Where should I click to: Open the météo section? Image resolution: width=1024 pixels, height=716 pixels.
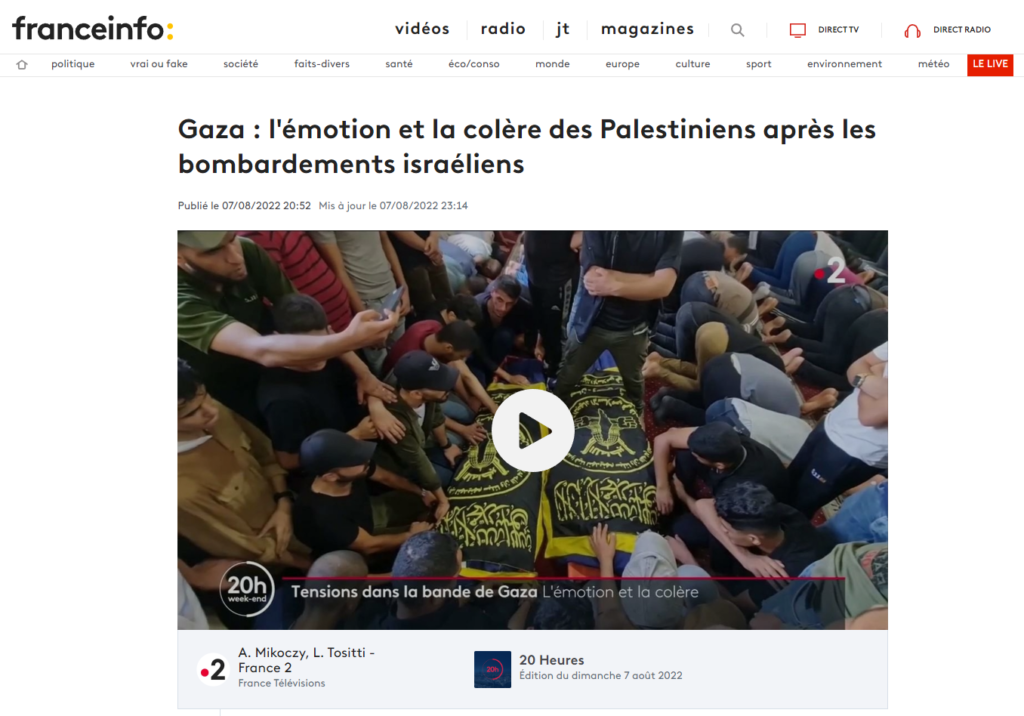tap(933, 64)
